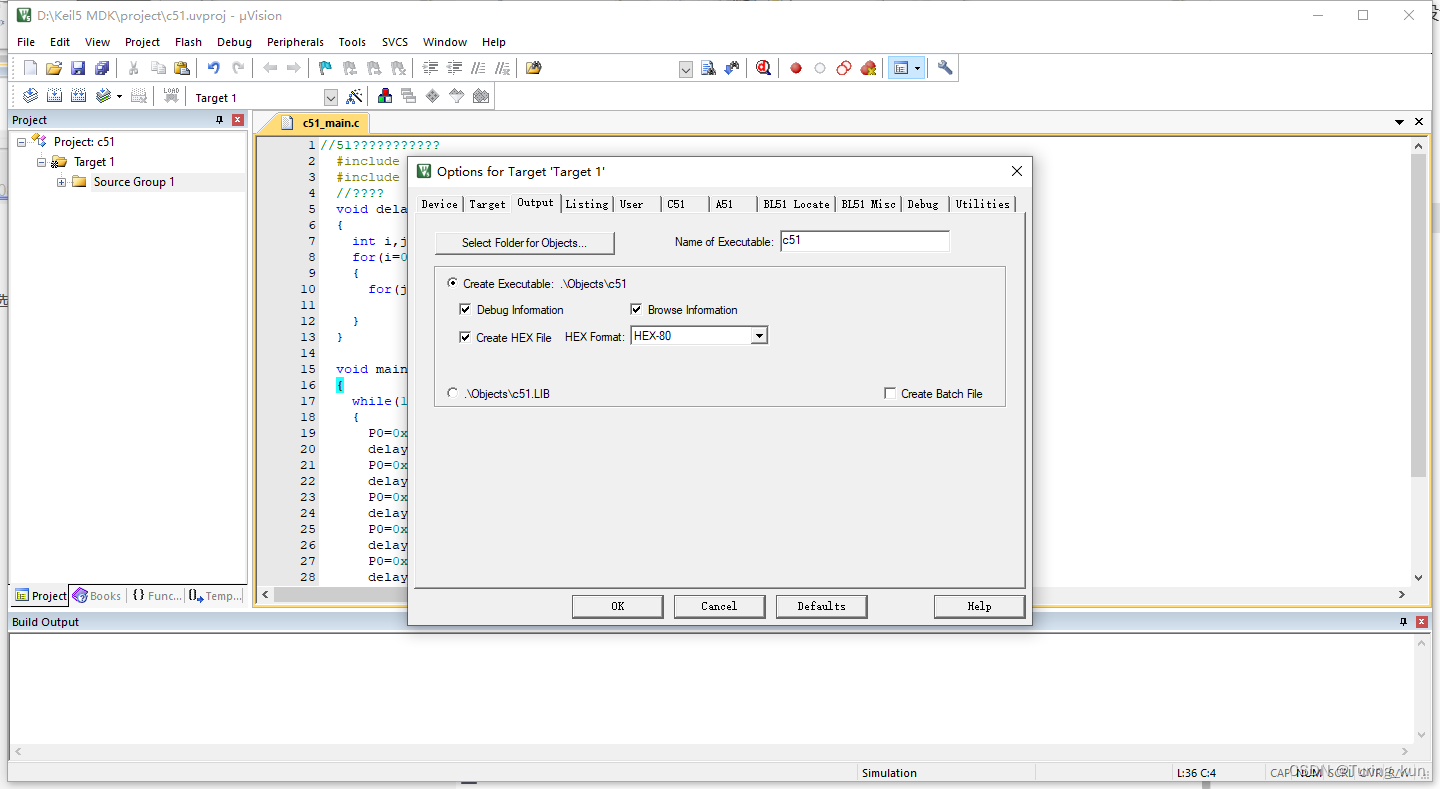Pin the Project panel
1440x789 pixels.
220,120
